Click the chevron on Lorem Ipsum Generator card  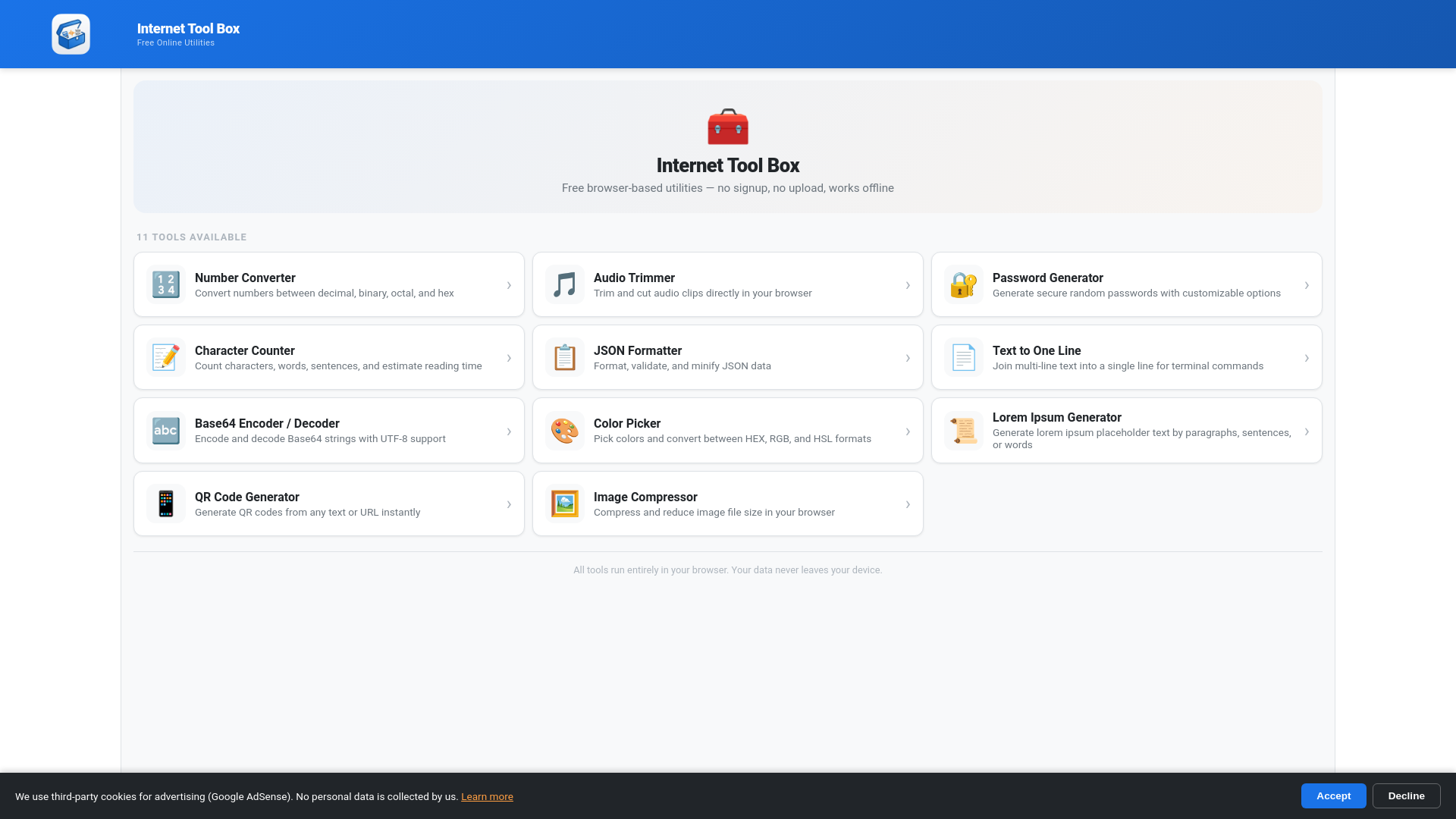[1307, 431]
